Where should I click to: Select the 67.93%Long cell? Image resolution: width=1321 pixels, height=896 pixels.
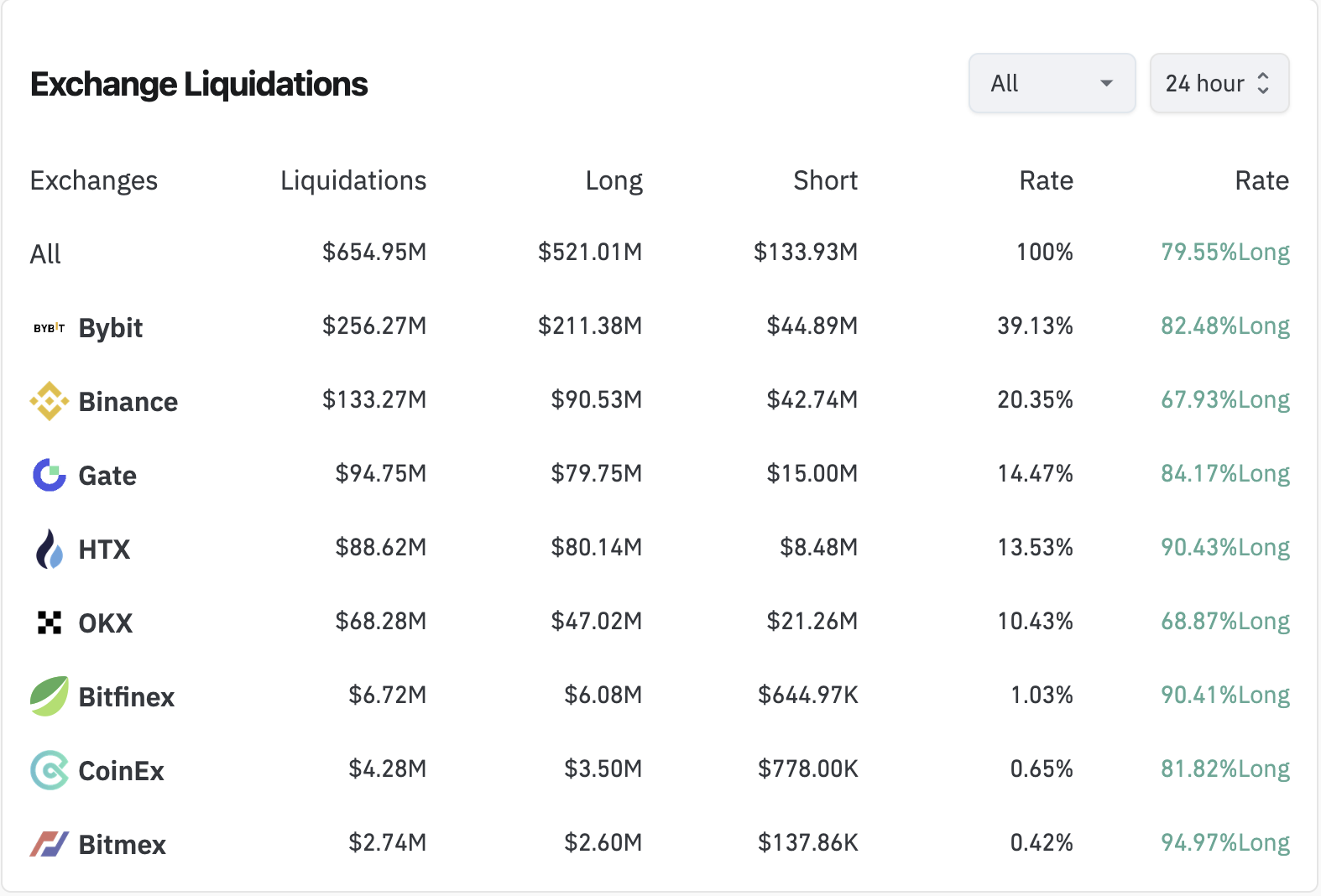[x=1225, y=399]
